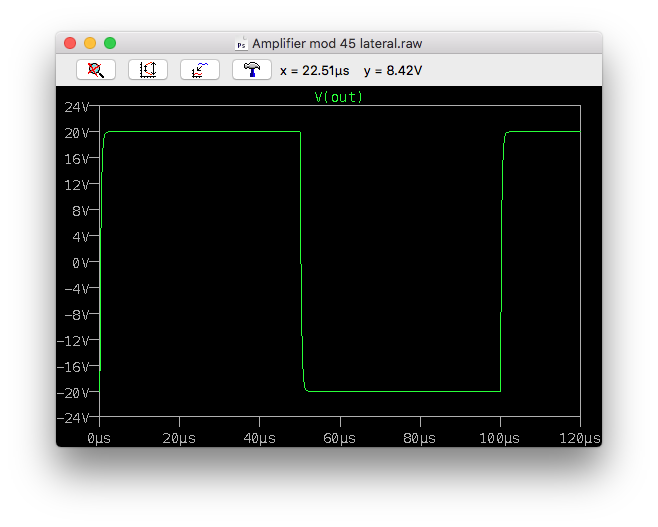Click the pick visible traces toolbar button
658x527 pixels.
200,70
